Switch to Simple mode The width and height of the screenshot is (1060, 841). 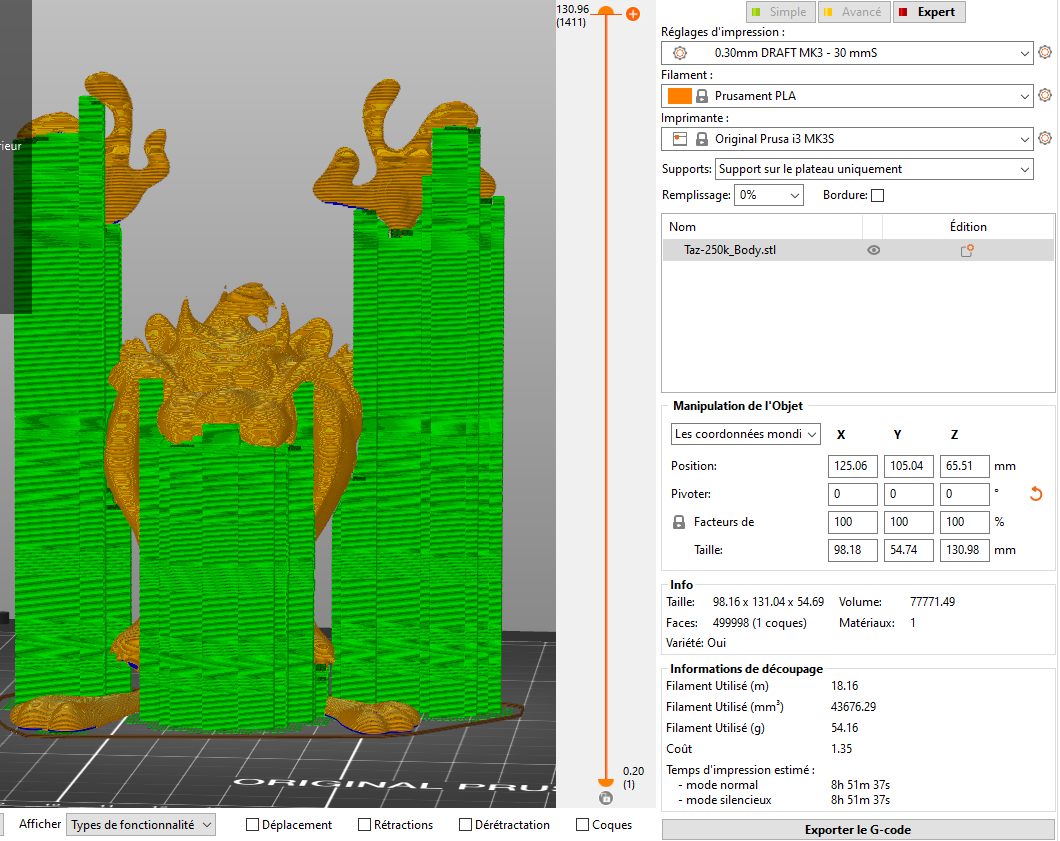pos(778,12)
